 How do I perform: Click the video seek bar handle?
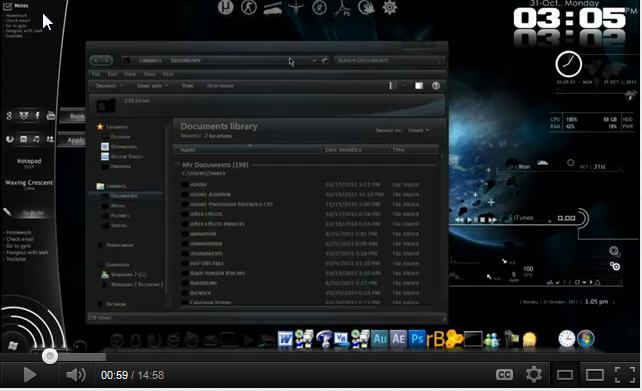[50, 356]
